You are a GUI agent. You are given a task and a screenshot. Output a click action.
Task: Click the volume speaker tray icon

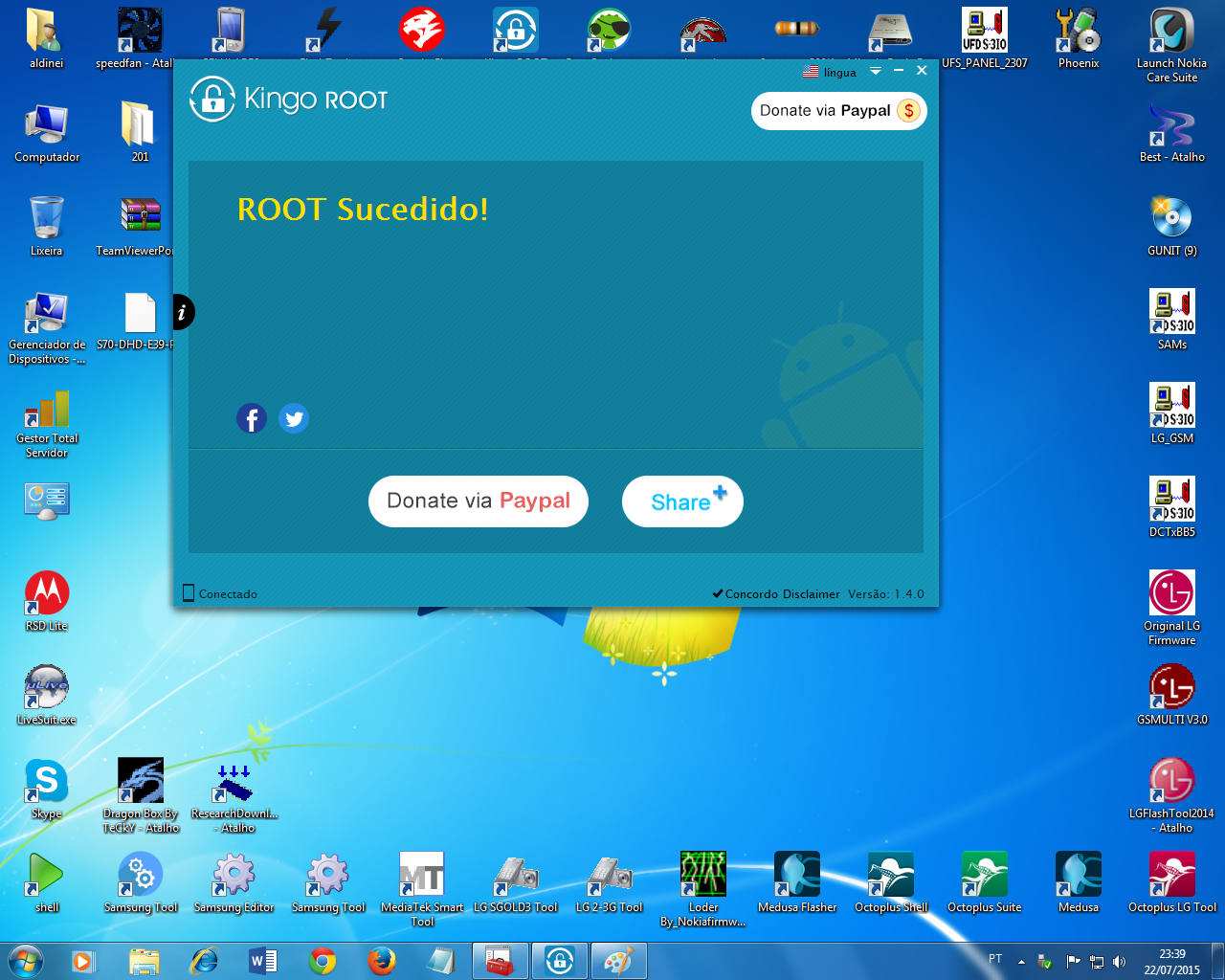1120,961
